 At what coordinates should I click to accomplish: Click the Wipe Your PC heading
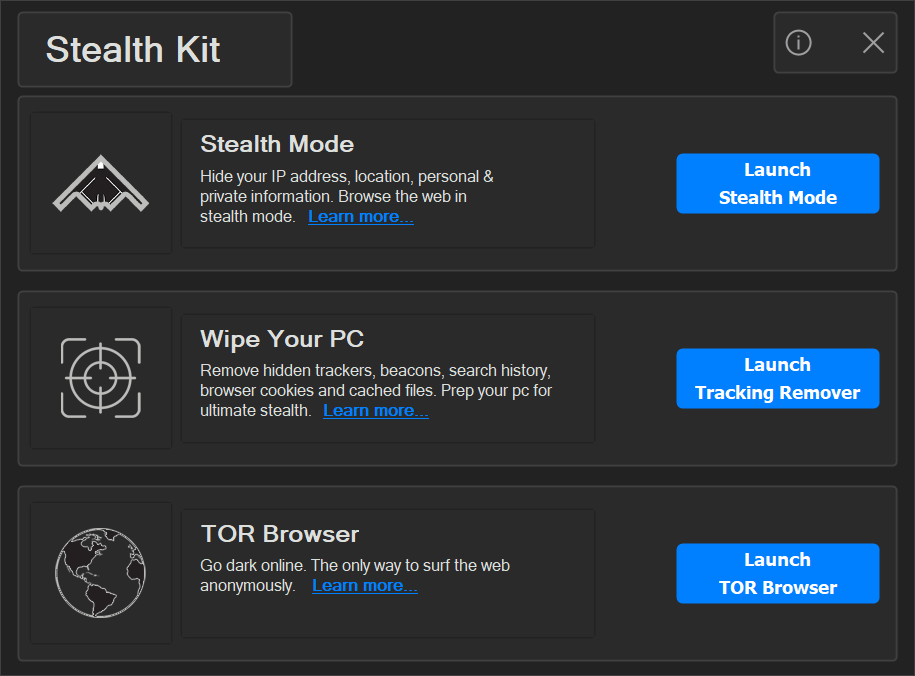tap(282, 339)
